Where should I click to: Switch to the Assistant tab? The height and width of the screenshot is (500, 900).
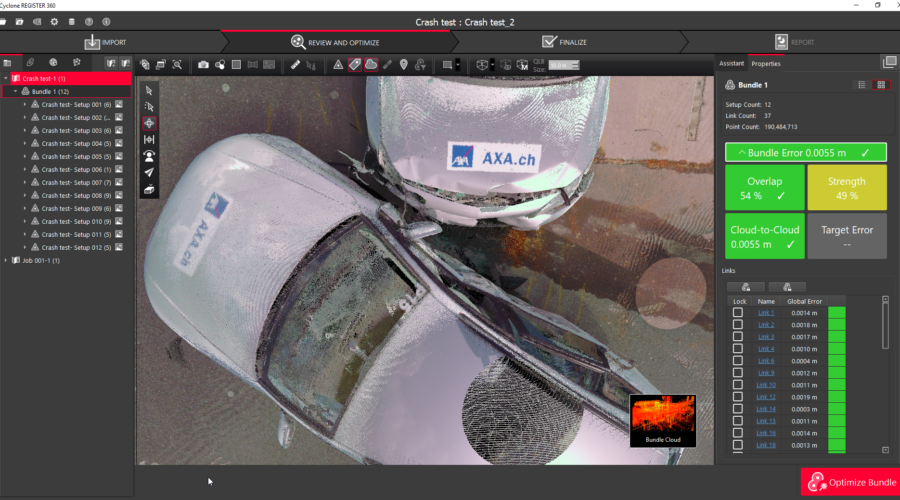tap(731, 64)
